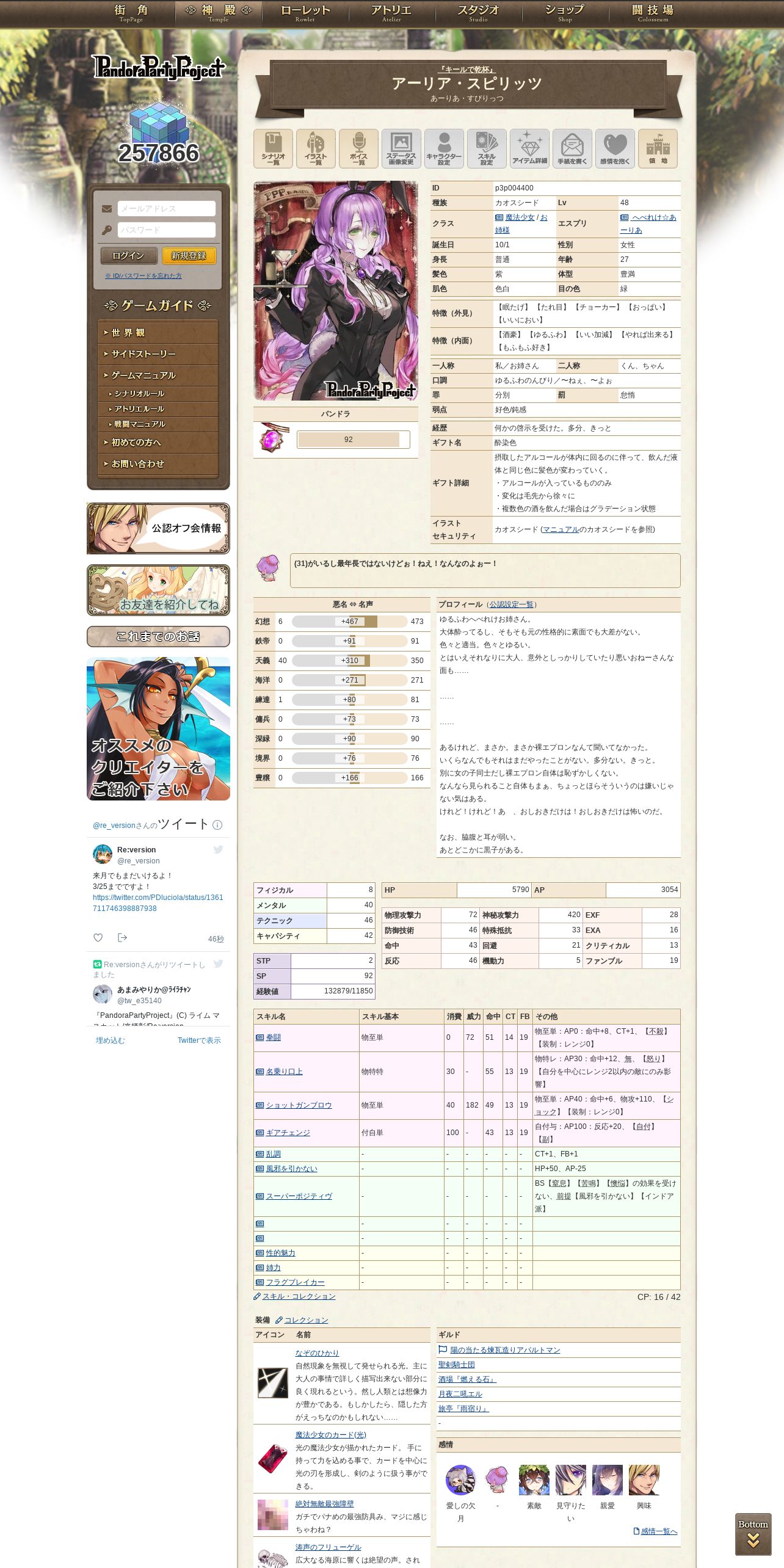Viewport: 784px width, 1568px height.
Task: Click the これまでのお話 banner
Action: [158, 636]
